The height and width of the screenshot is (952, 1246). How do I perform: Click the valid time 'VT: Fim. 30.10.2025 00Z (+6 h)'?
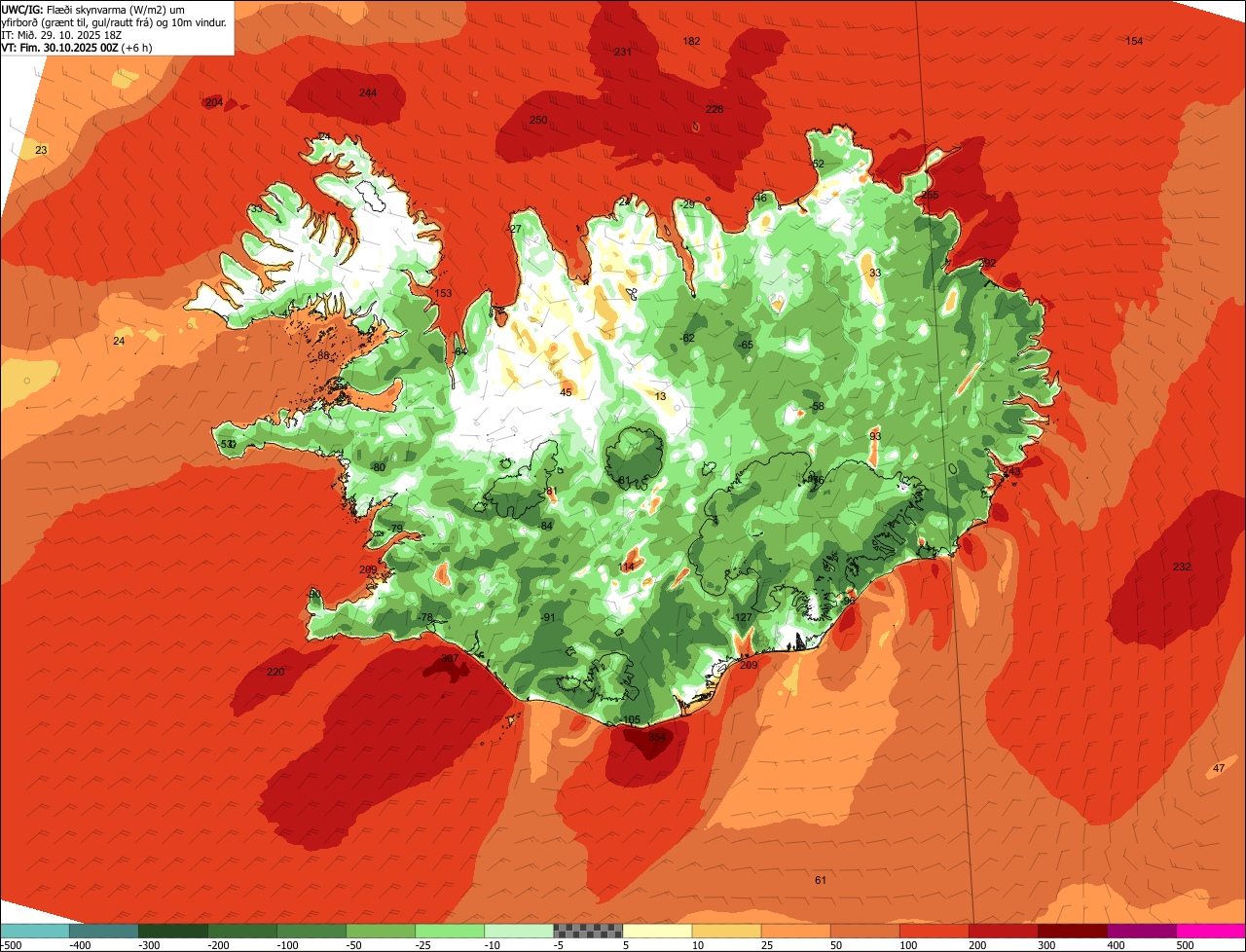click(77, 48)
